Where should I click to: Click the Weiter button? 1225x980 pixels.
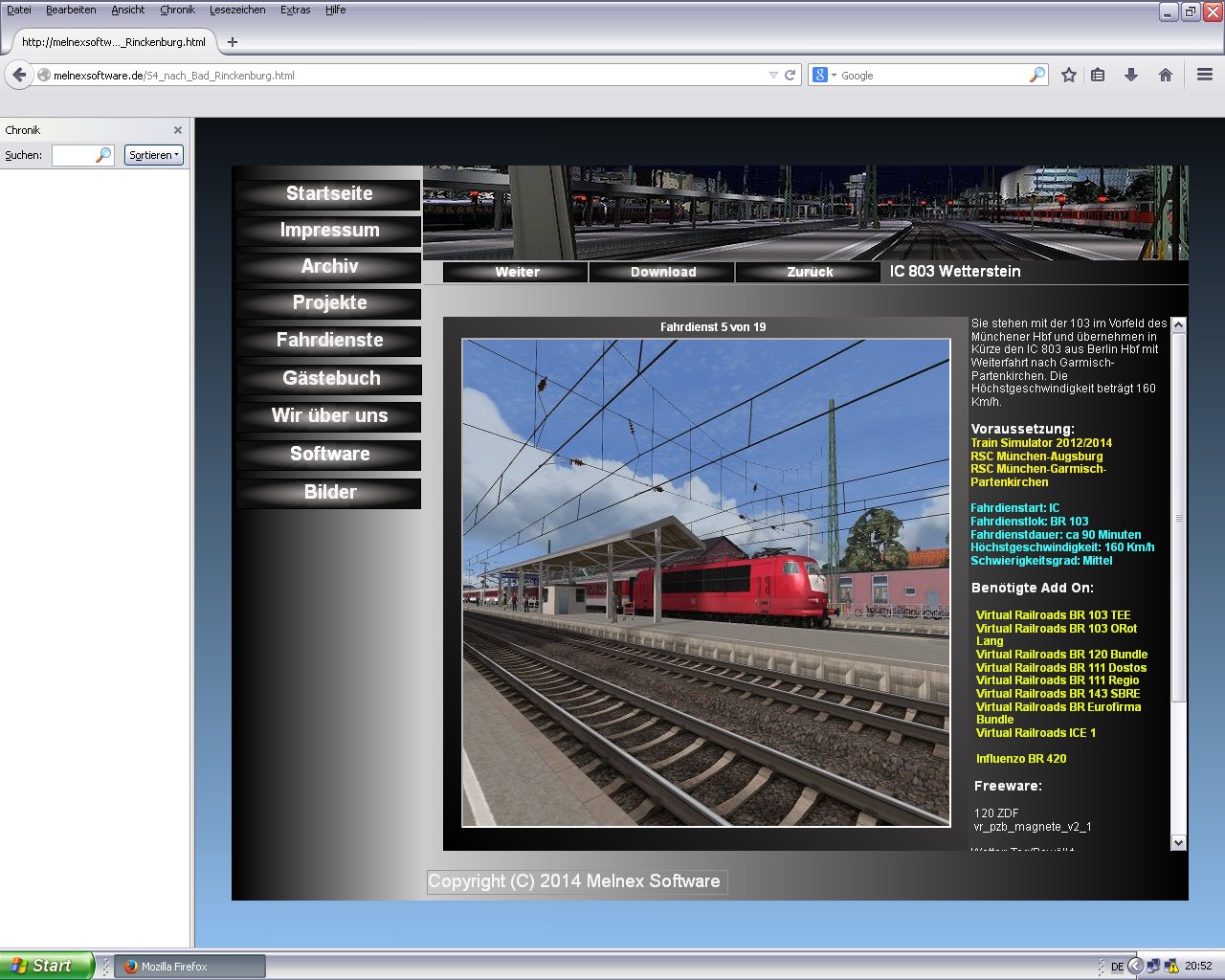tap(517, 272)
